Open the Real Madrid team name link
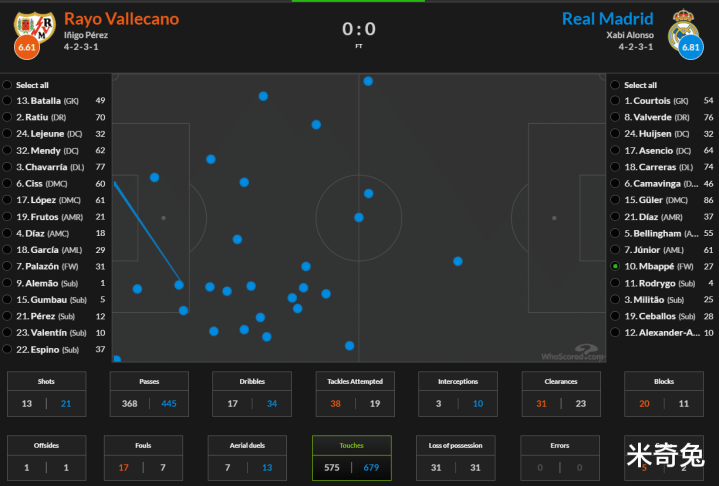Viewport: 719px width, 486px height. click(607, 18)
